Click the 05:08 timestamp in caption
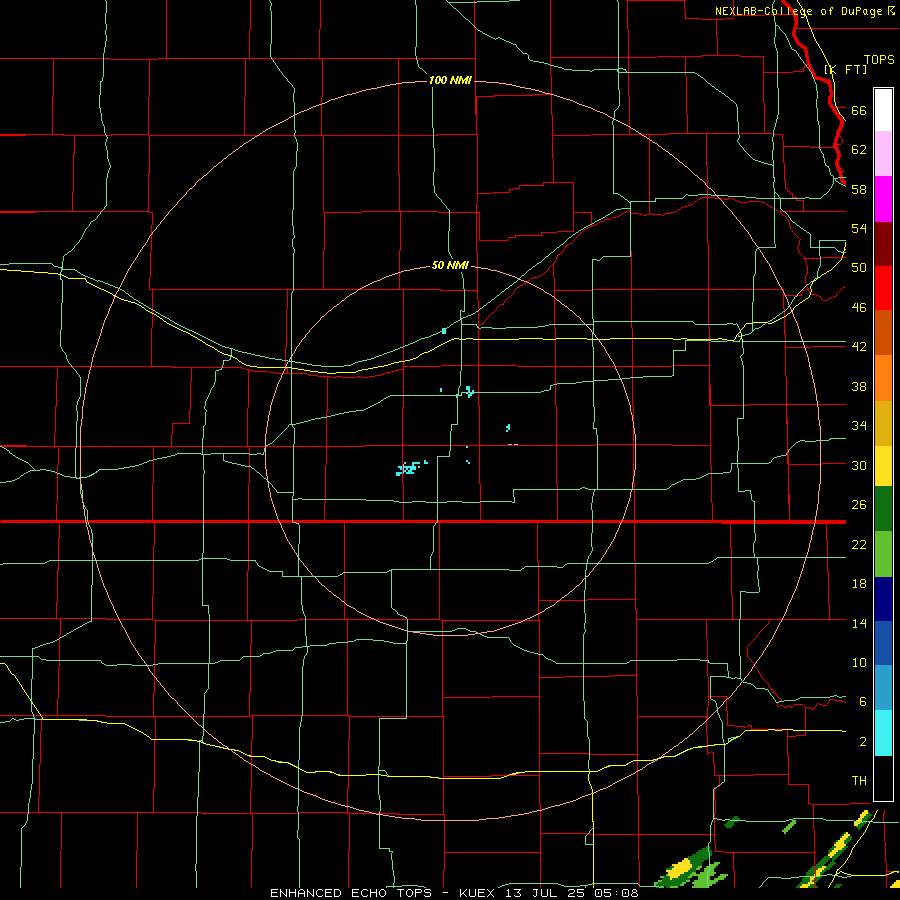Screen dimensions: 900x900 616,893
